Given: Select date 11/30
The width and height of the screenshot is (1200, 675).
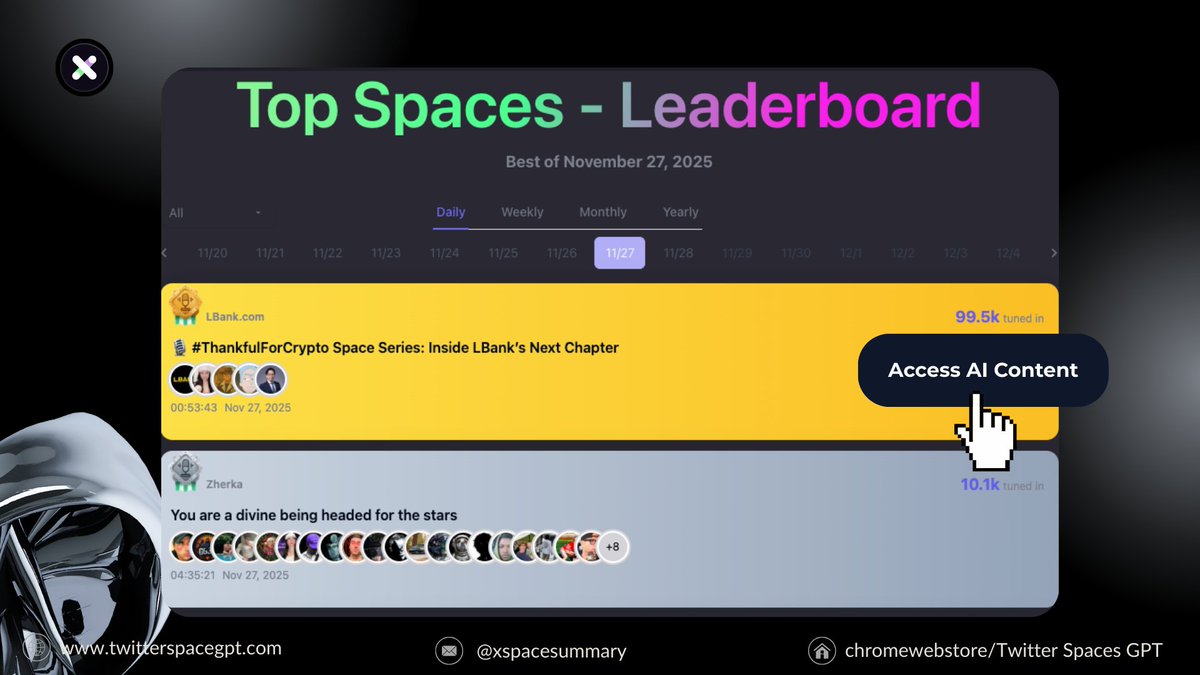Looking at the screenshot, I should pos(796,253).
